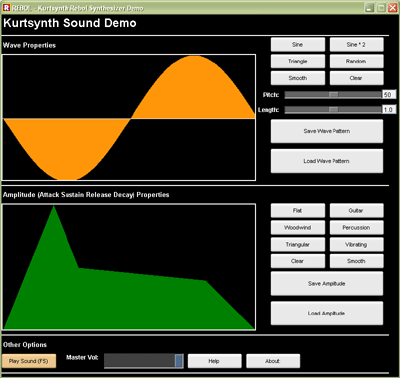Click the Length value field showing 1.0
This screenshot has height=378, width=400.
point(389,110)
